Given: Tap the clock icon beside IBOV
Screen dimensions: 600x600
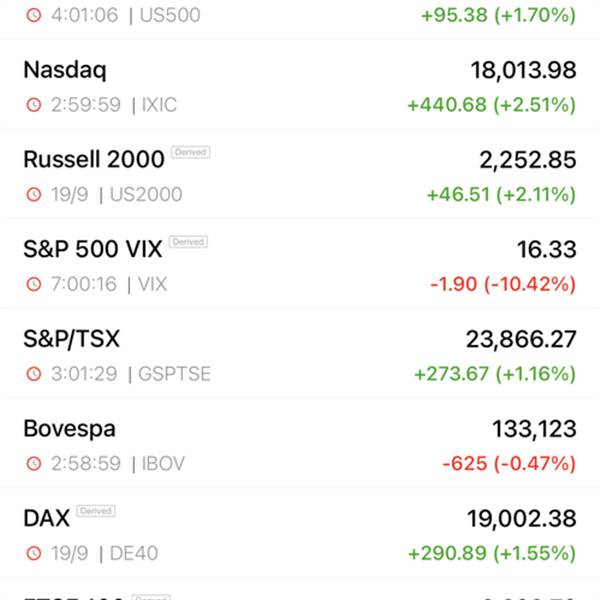Looking at the screenshot, I should click(34, 463).
